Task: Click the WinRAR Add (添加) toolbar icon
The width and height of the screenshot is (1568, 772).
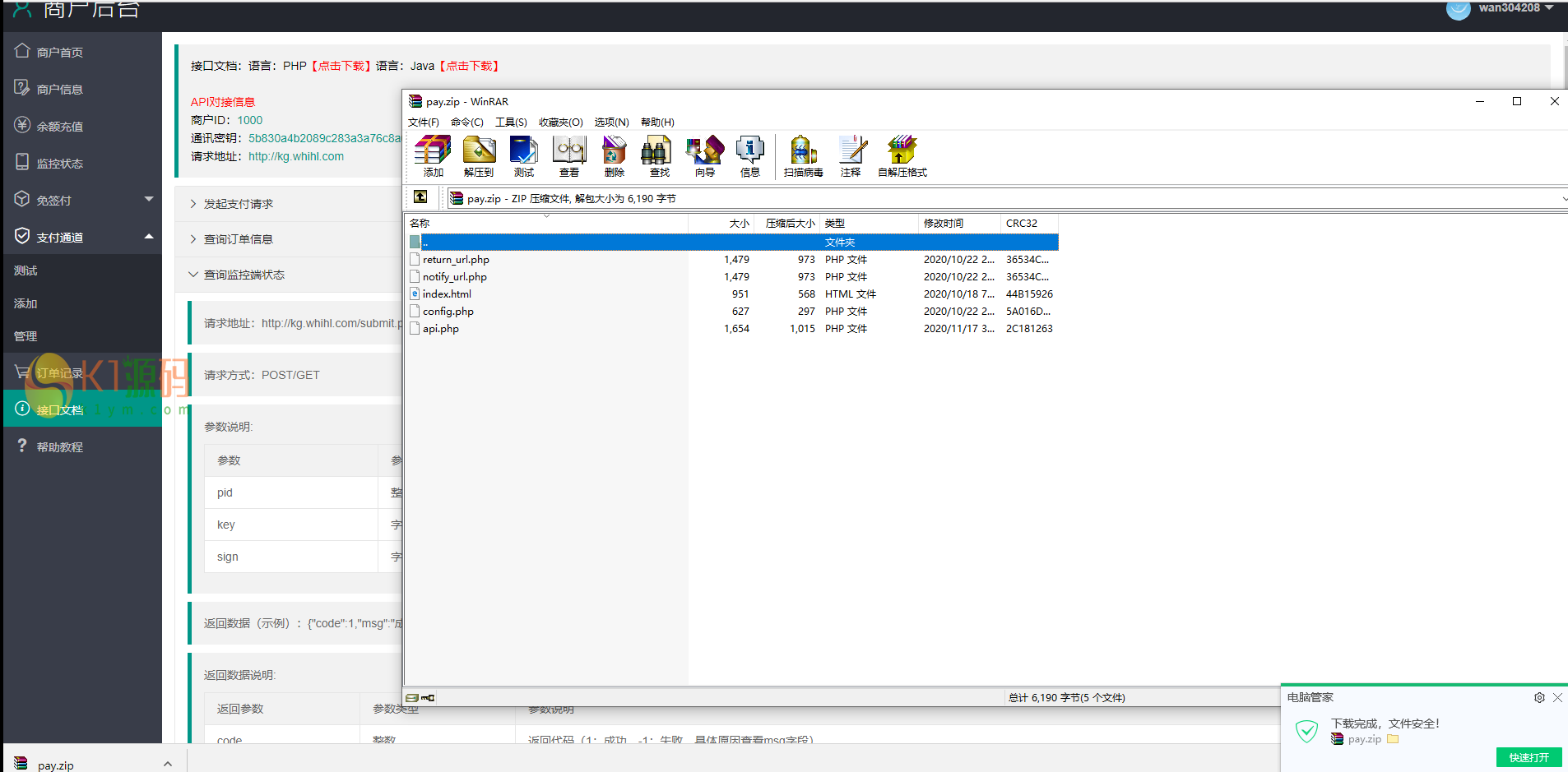Action: tap(433, 156)
